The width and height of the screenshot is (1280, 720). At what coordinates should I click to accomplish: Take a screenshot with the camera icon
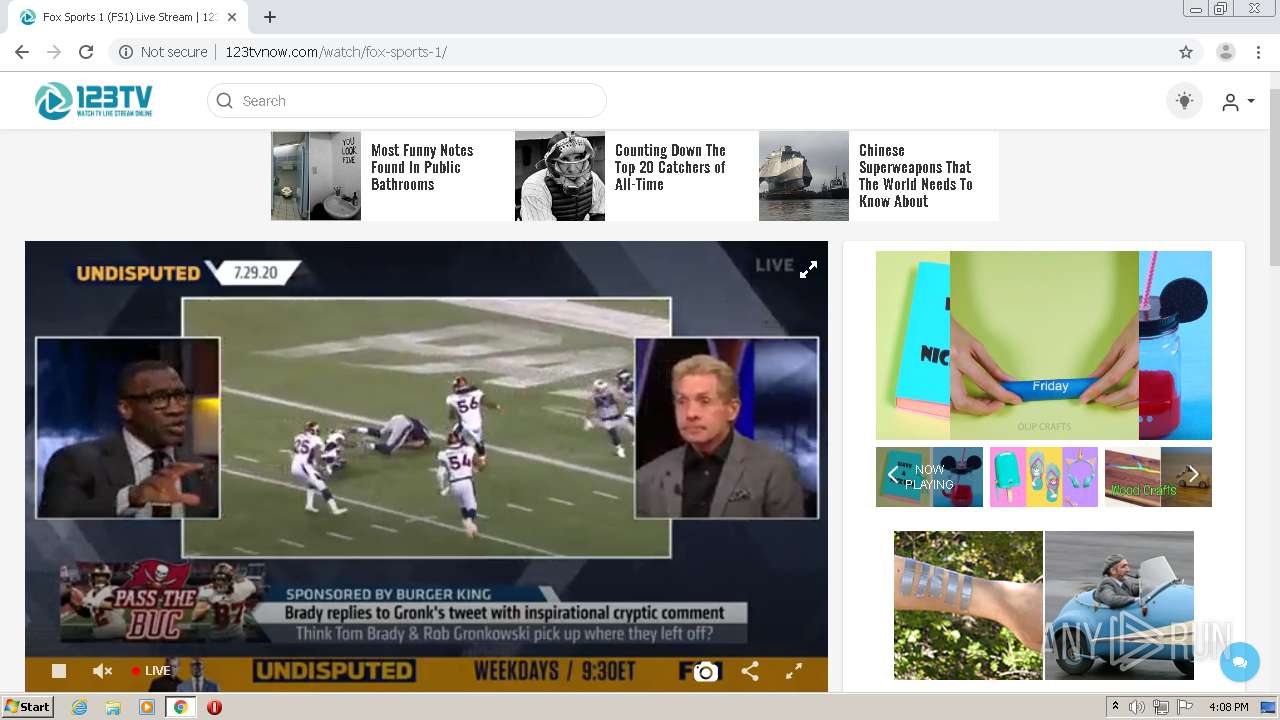706,672
